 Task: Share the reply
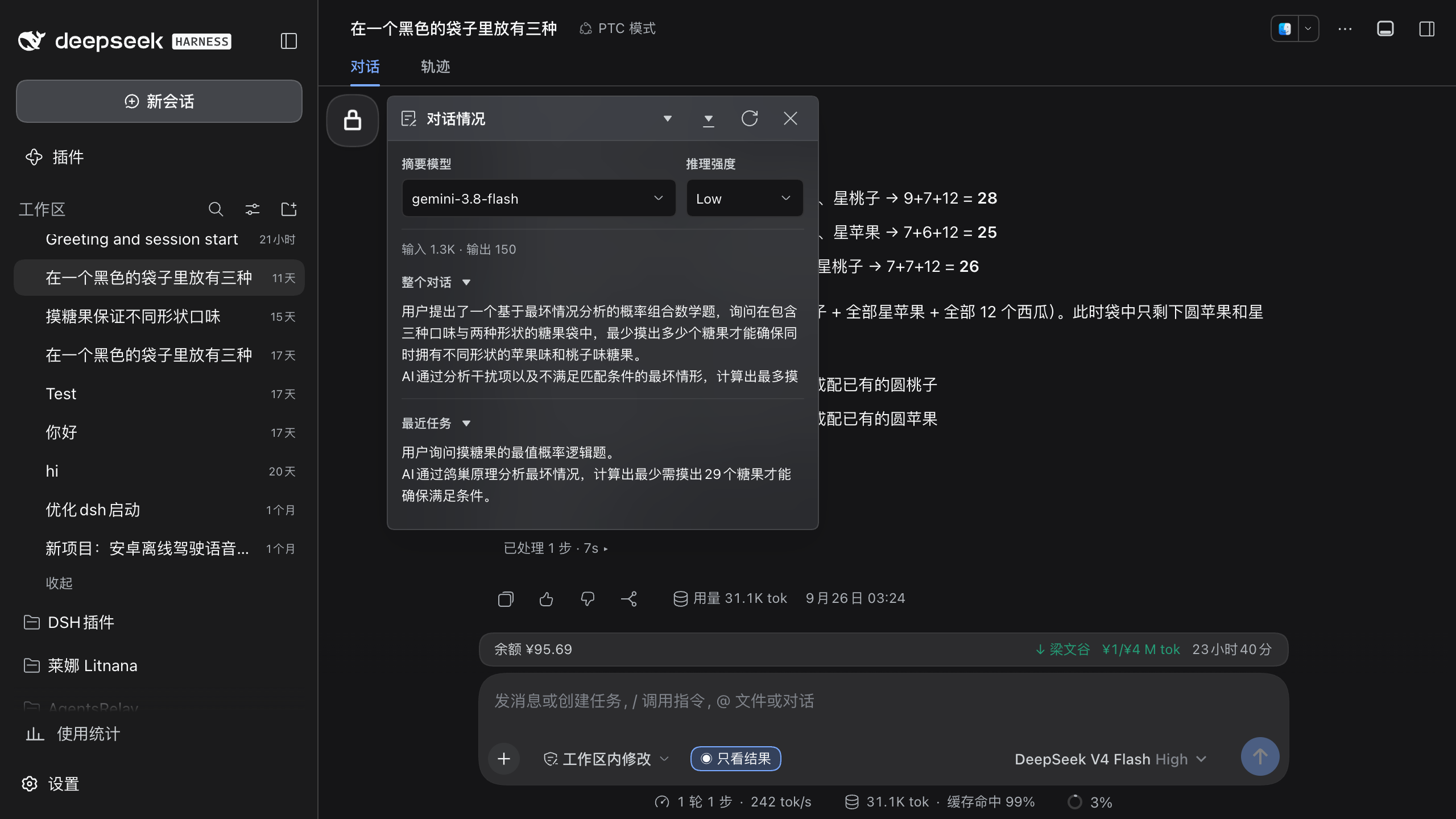pos(629,599)
